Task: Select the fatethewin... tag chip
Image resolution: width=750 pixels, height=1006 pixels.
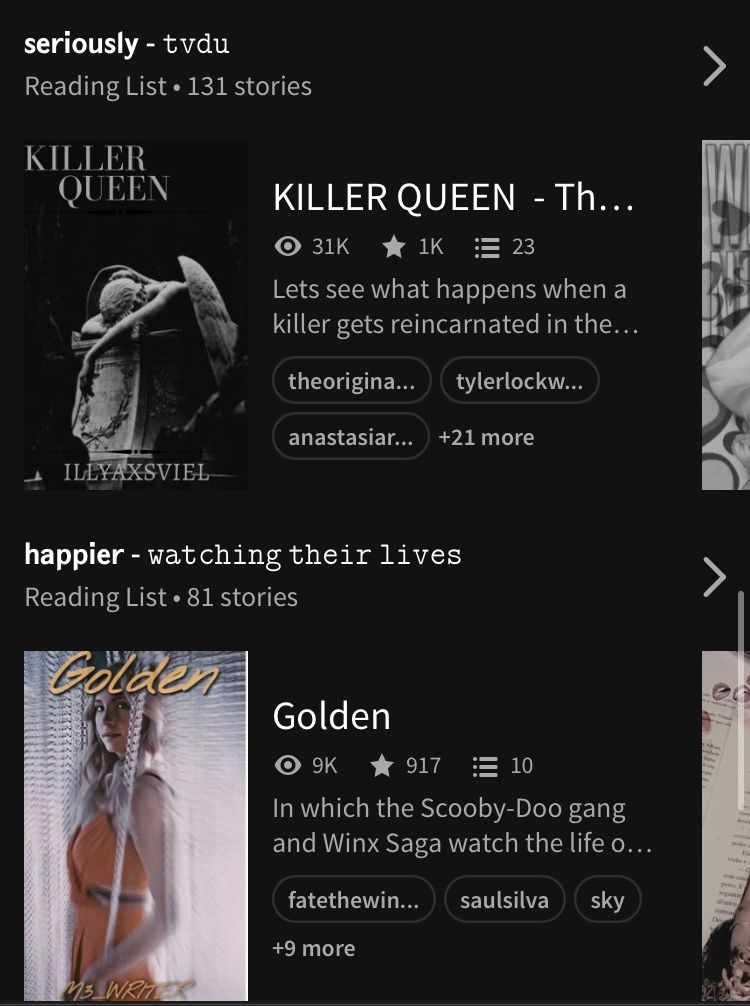Action: tap(354, 899)
